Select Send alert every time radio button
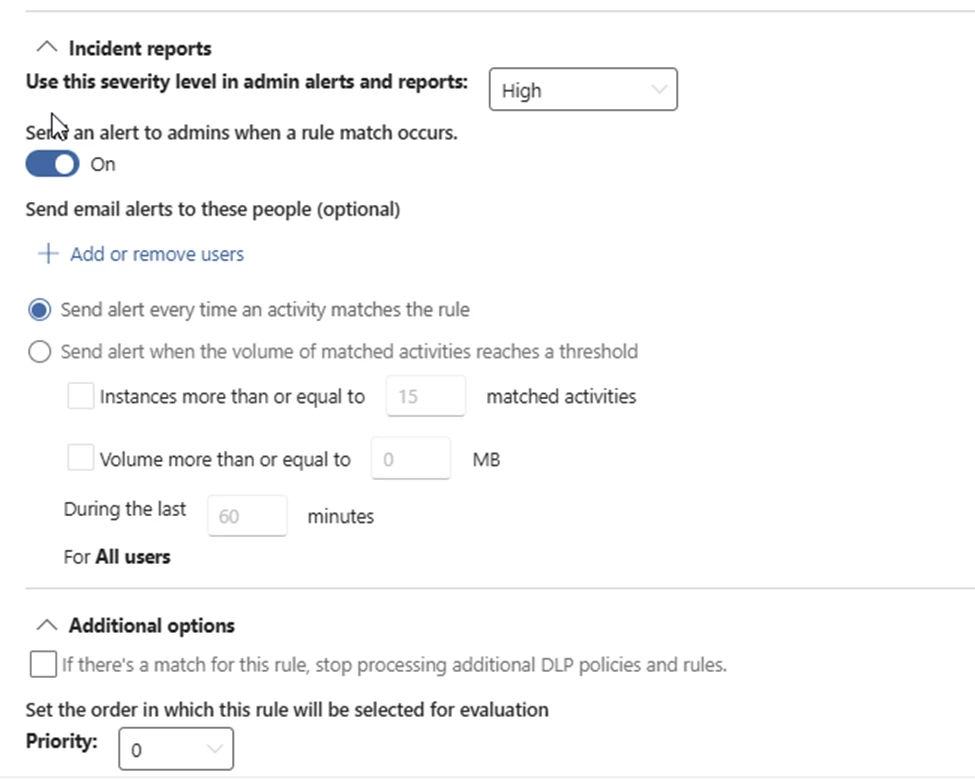This screenshot has width=975, height=781. click(40, 310)
